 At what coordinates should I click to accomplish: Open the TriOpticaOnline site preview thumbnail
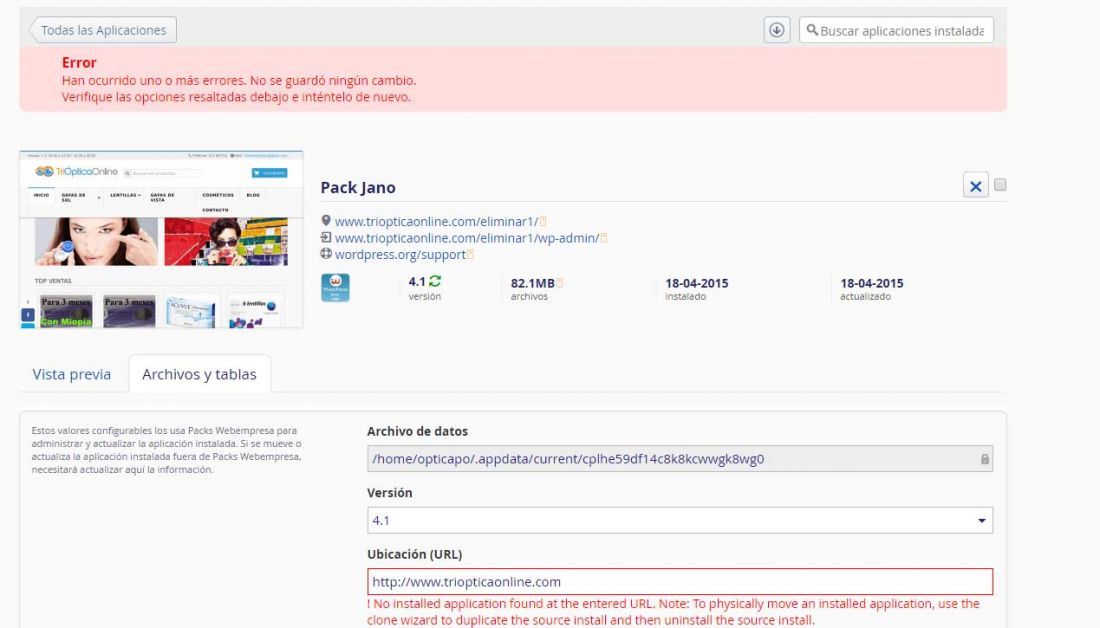161,239
